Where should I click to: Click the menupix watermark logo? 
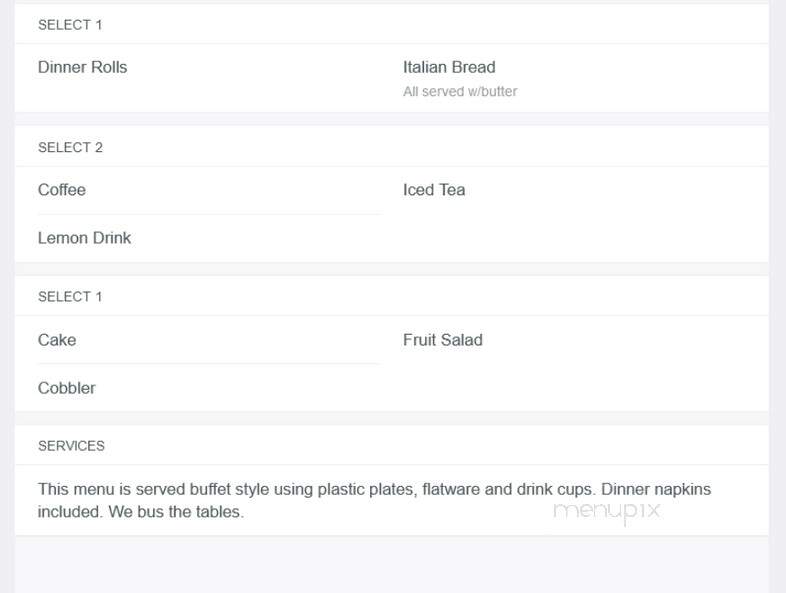tap(607, 511)
